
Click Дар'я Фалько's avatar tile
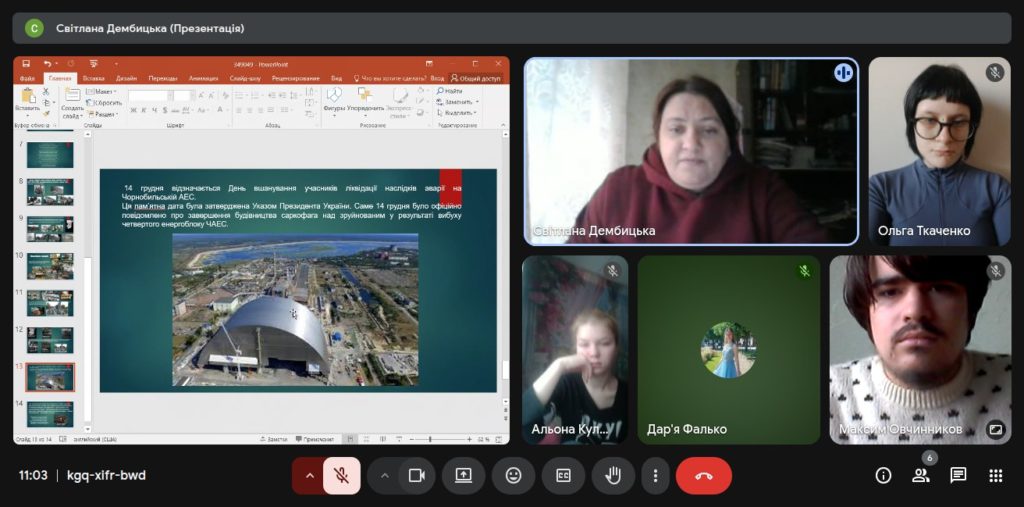tap(728, 350)
